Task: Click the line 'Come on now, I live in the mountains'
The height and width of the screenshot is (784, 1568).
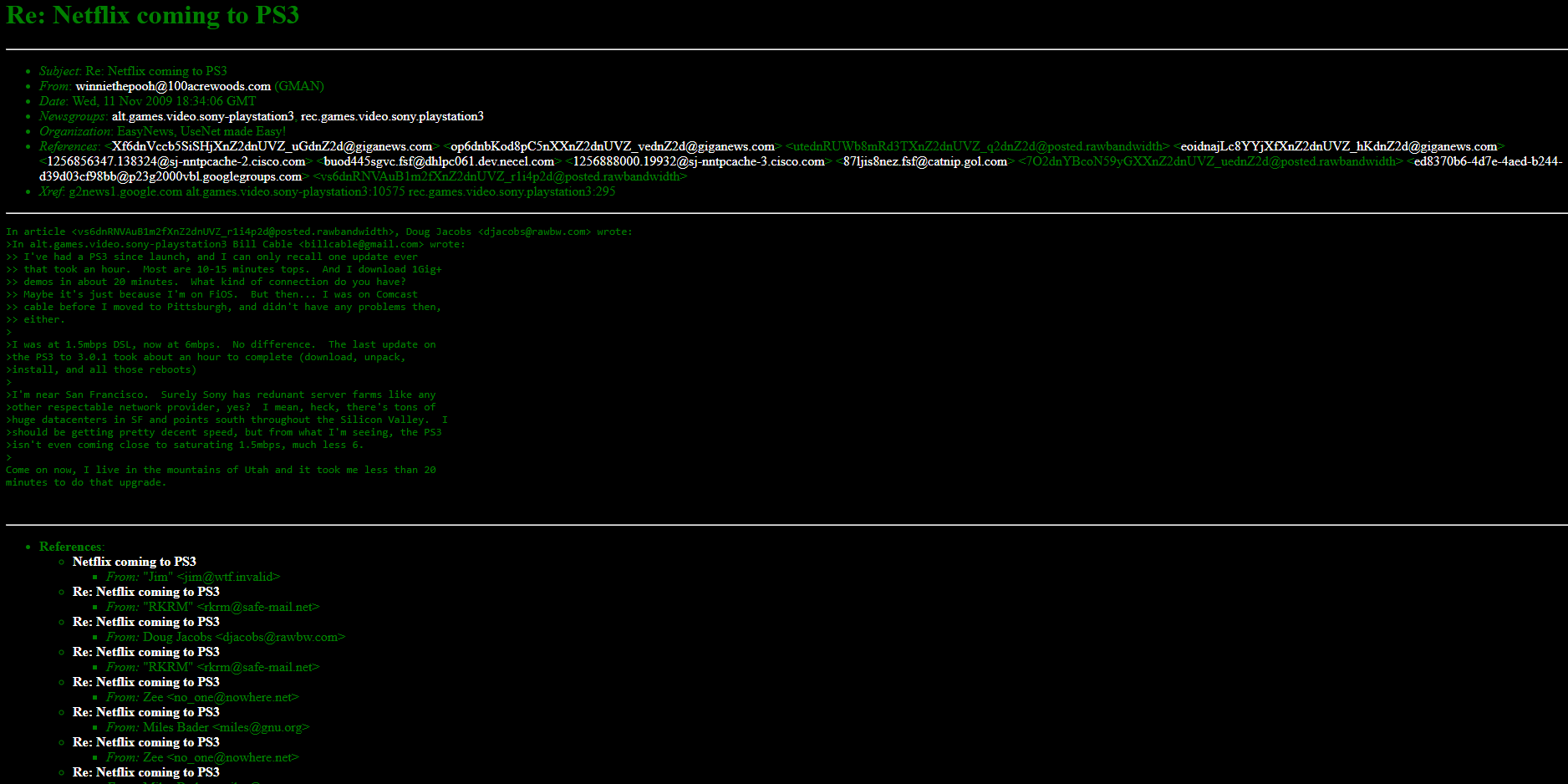Action: coord(221,470)
